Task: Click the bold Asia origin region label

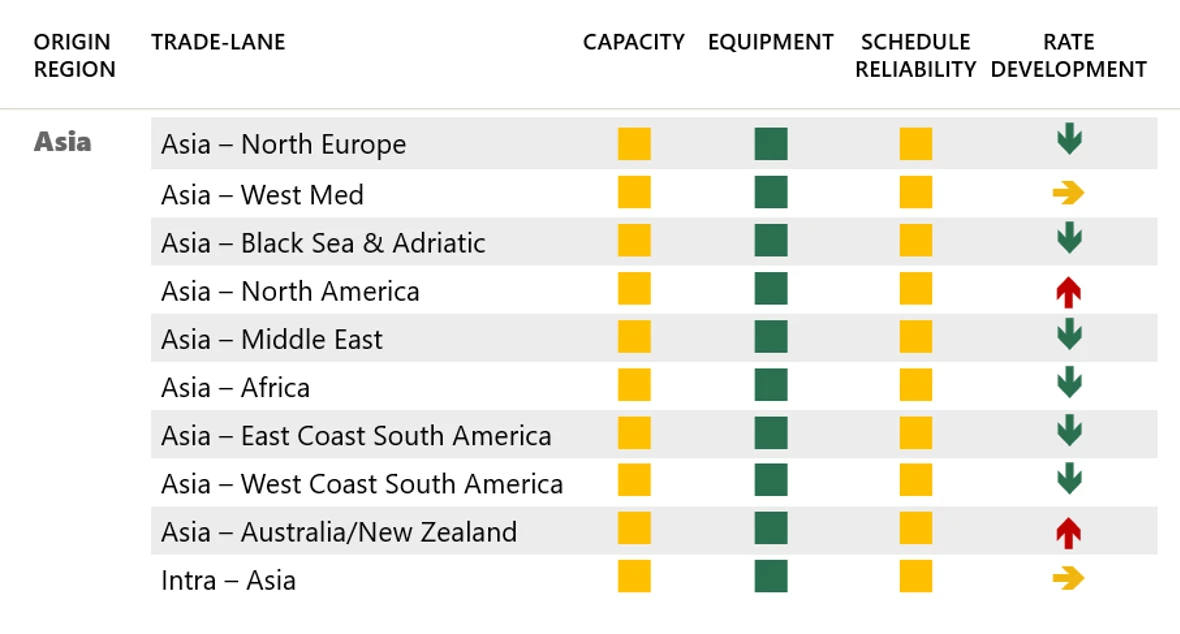Action: (62, 142)
